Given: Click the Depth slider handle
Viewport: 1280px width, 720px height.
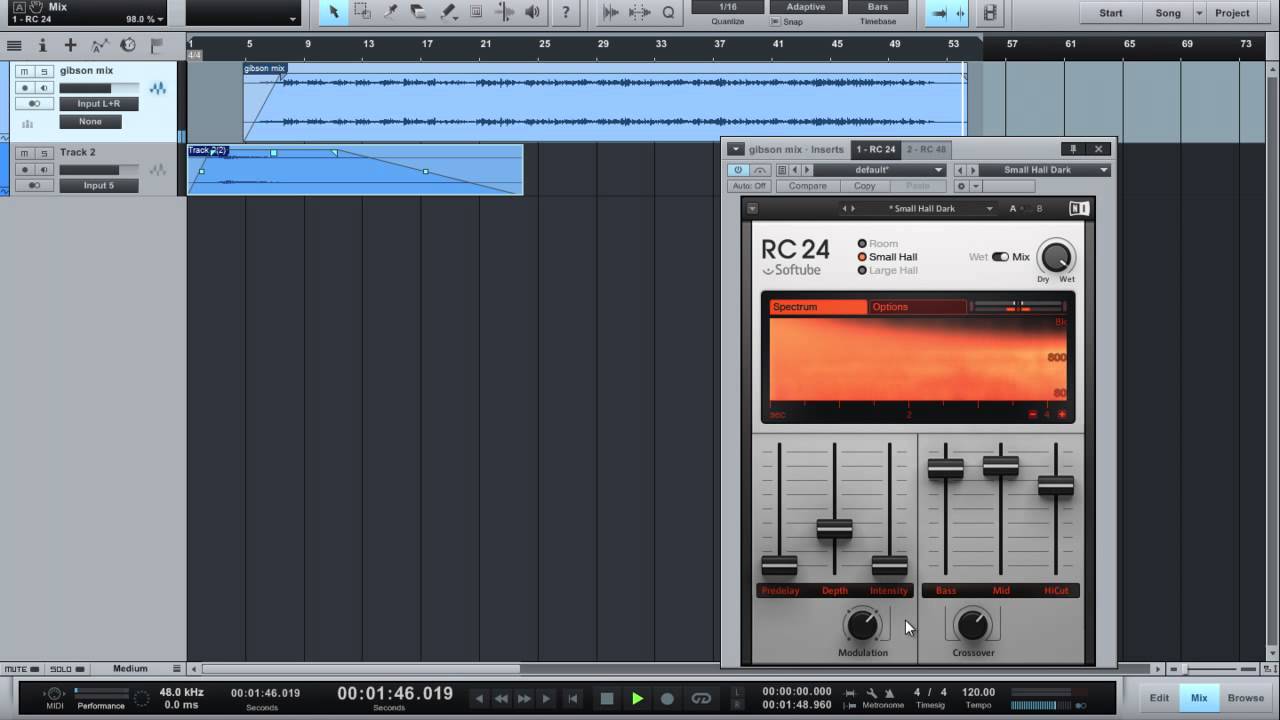Looking at the screenshot, I should (x=835, y=530).
